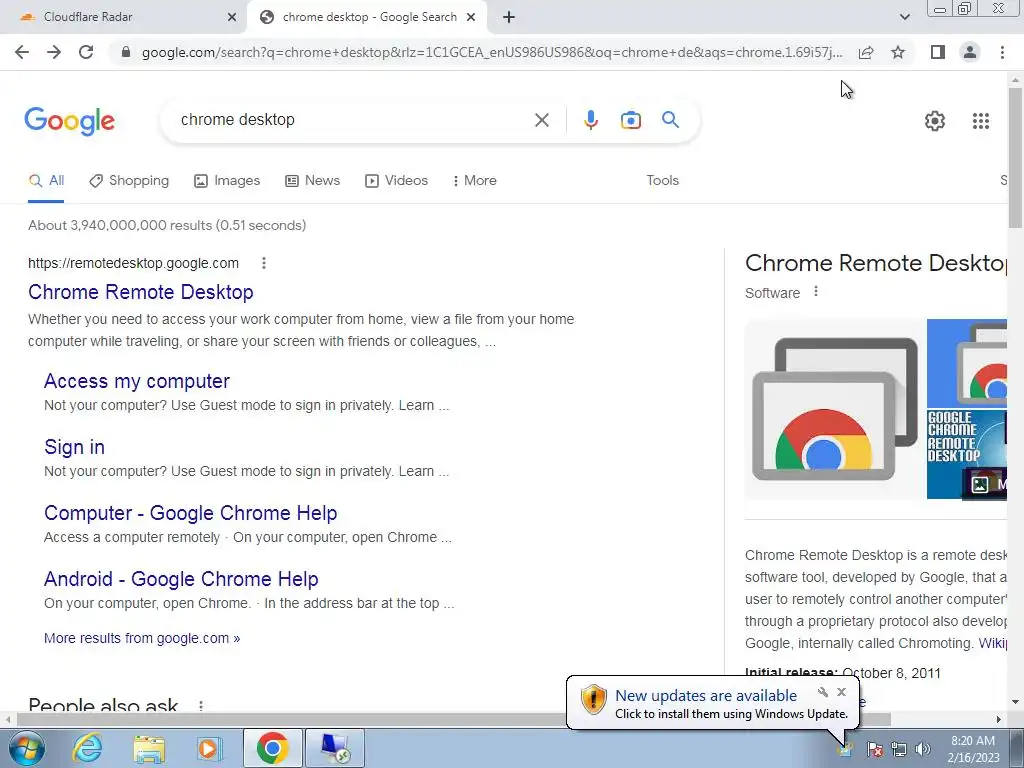This screenshot has height=768, width=1024.
Task: Open the Chrome Remote Desktop result
Action: tap(140, 292)
